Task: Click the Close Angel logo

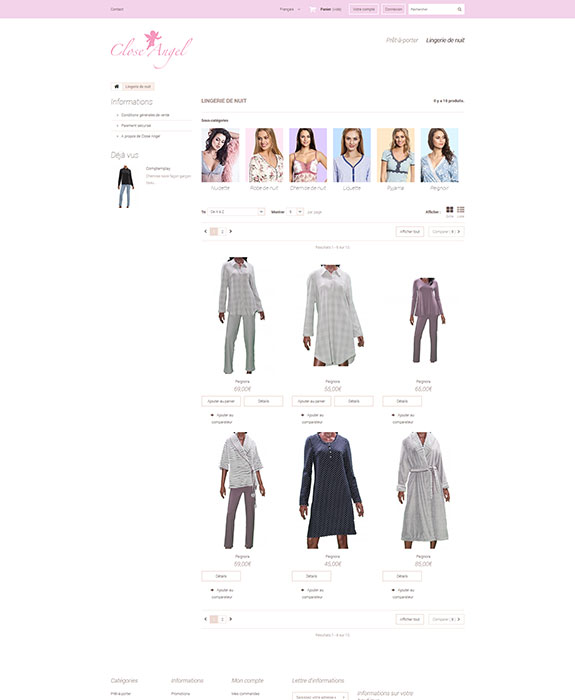Action: click(x=151, y=50)
